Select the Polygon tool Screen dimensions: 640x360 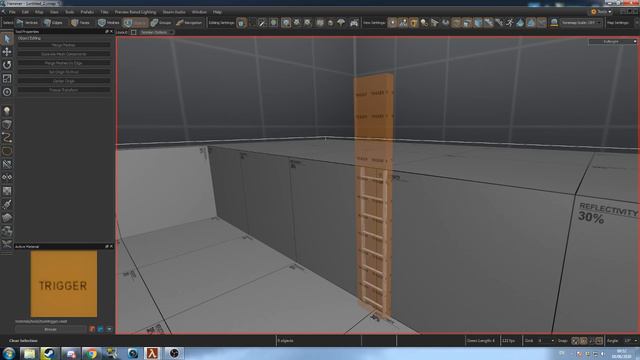[x=7, y=151]
